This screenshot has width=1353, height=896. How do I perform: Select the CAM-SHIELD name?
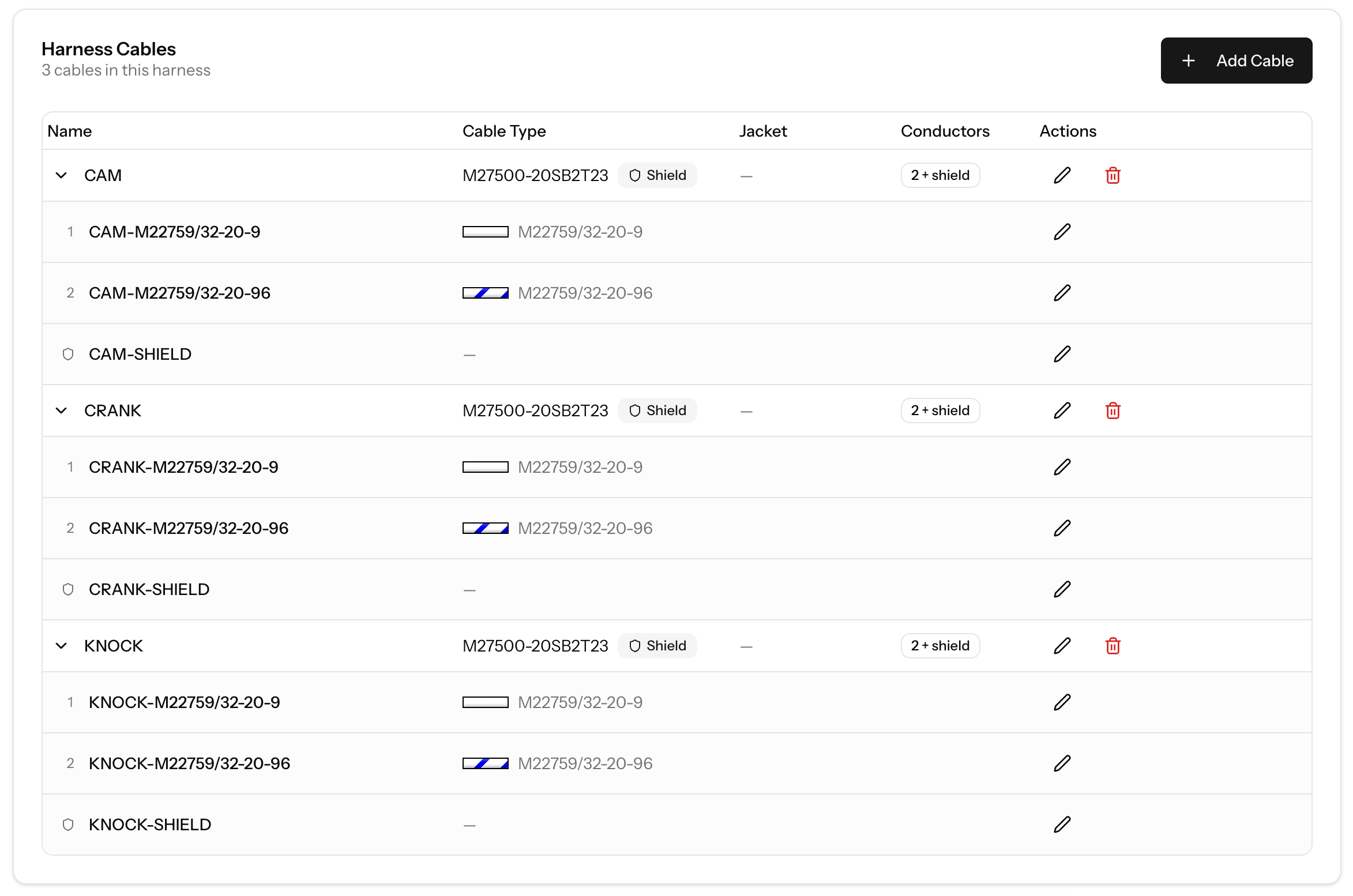[140, 354]
